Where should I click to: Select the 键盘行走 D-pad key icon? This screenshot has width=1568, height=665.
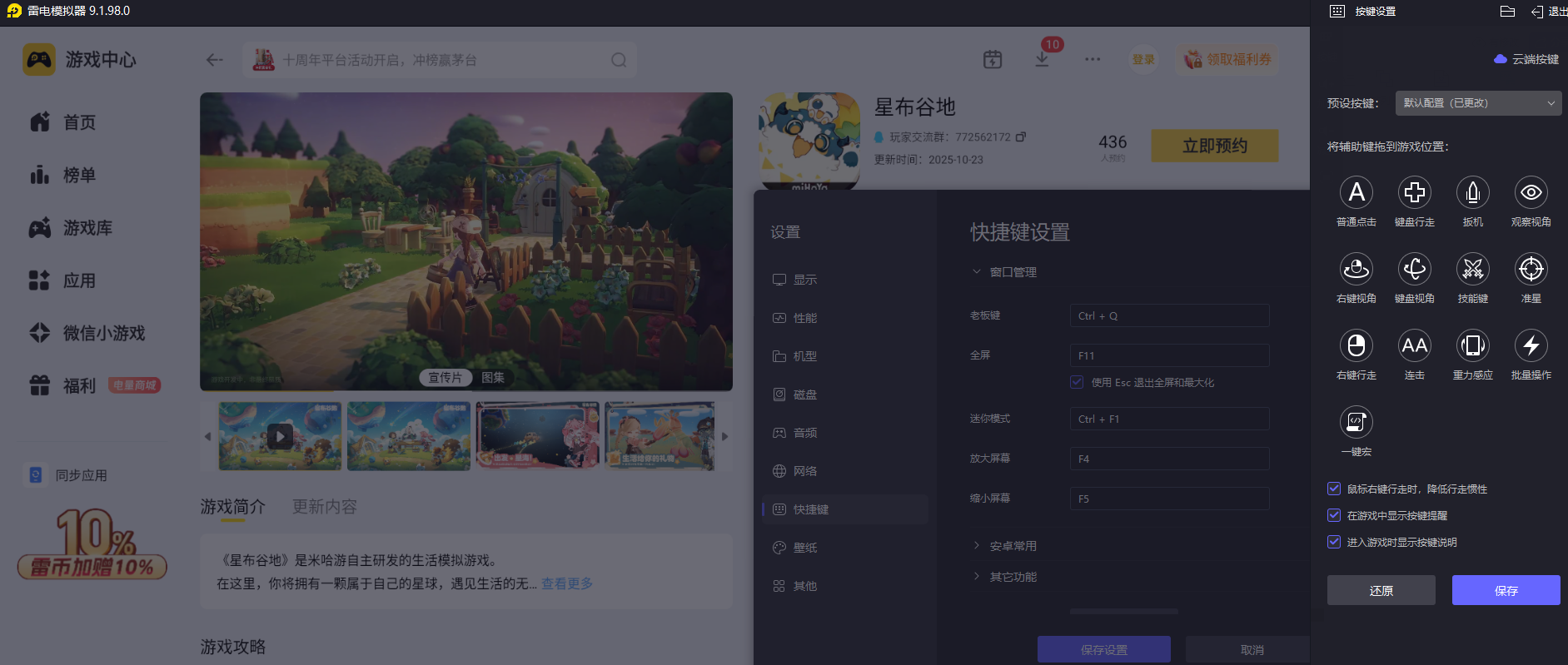[1415, 192]
